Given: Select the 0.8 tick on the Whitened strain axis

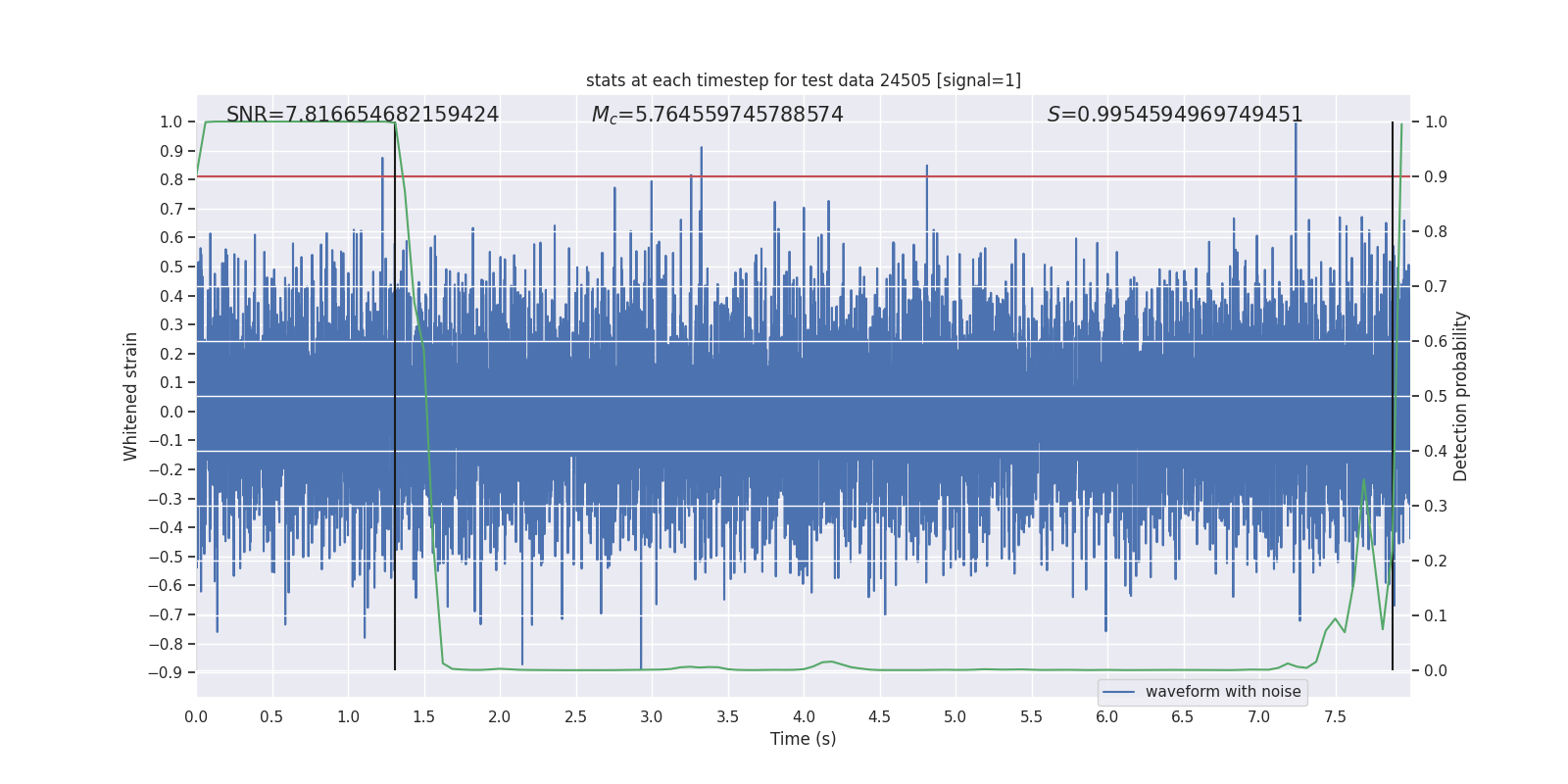Looking at the screenshot, I should tap(171, 180).
